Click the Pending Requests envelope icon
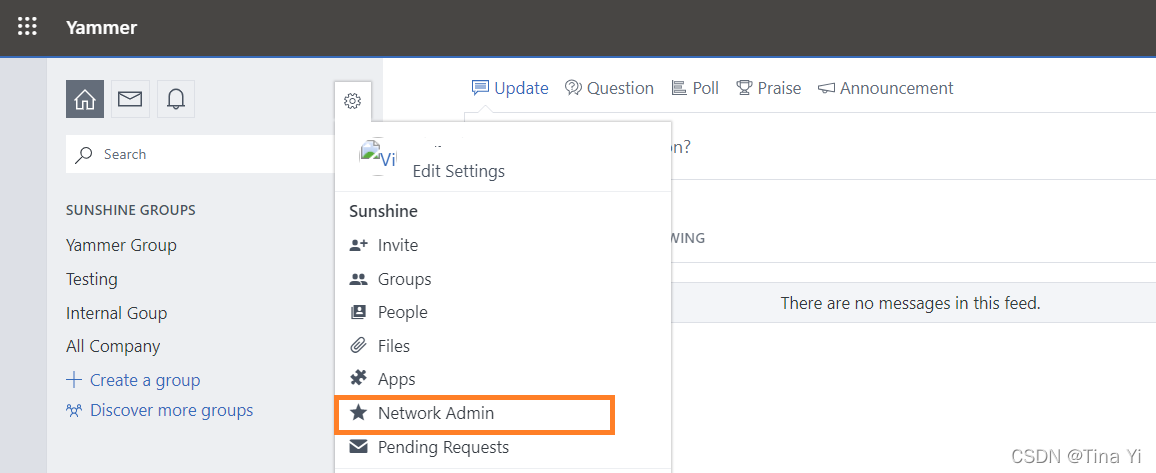 pyautogui.click(x=358, y=446)
